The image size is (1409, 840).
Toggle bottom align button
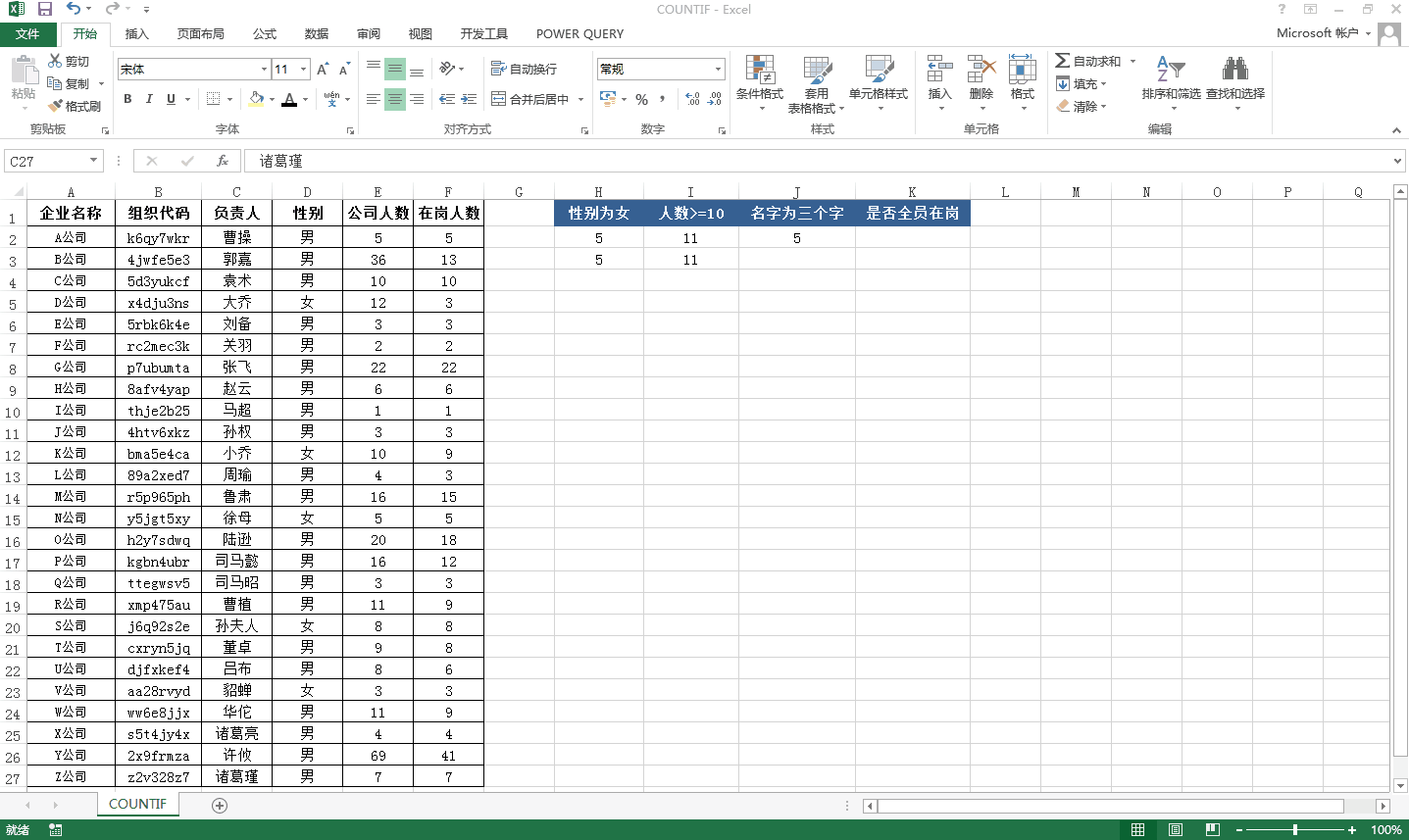pyautogui.click(x=417, y=69)
